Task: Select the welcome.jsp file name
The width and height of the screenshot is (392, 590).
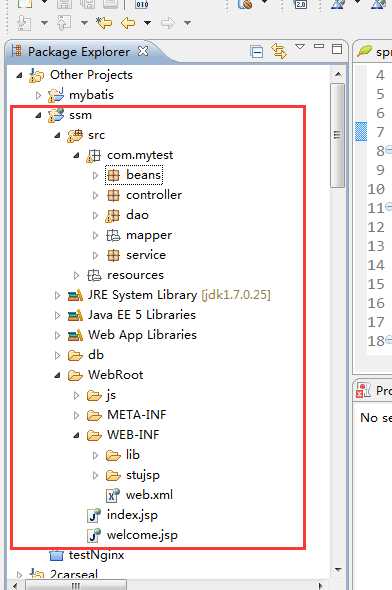Action: (x=142, y=535)
